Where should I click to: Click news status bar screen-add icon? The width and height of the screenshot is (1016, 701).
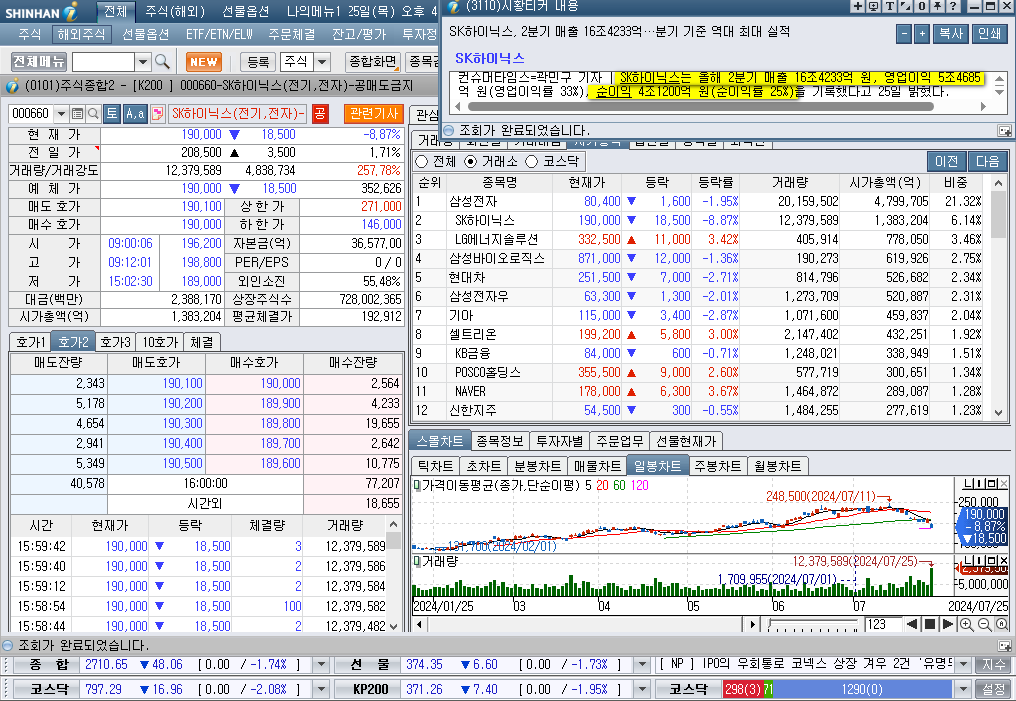click(1004, 131)
